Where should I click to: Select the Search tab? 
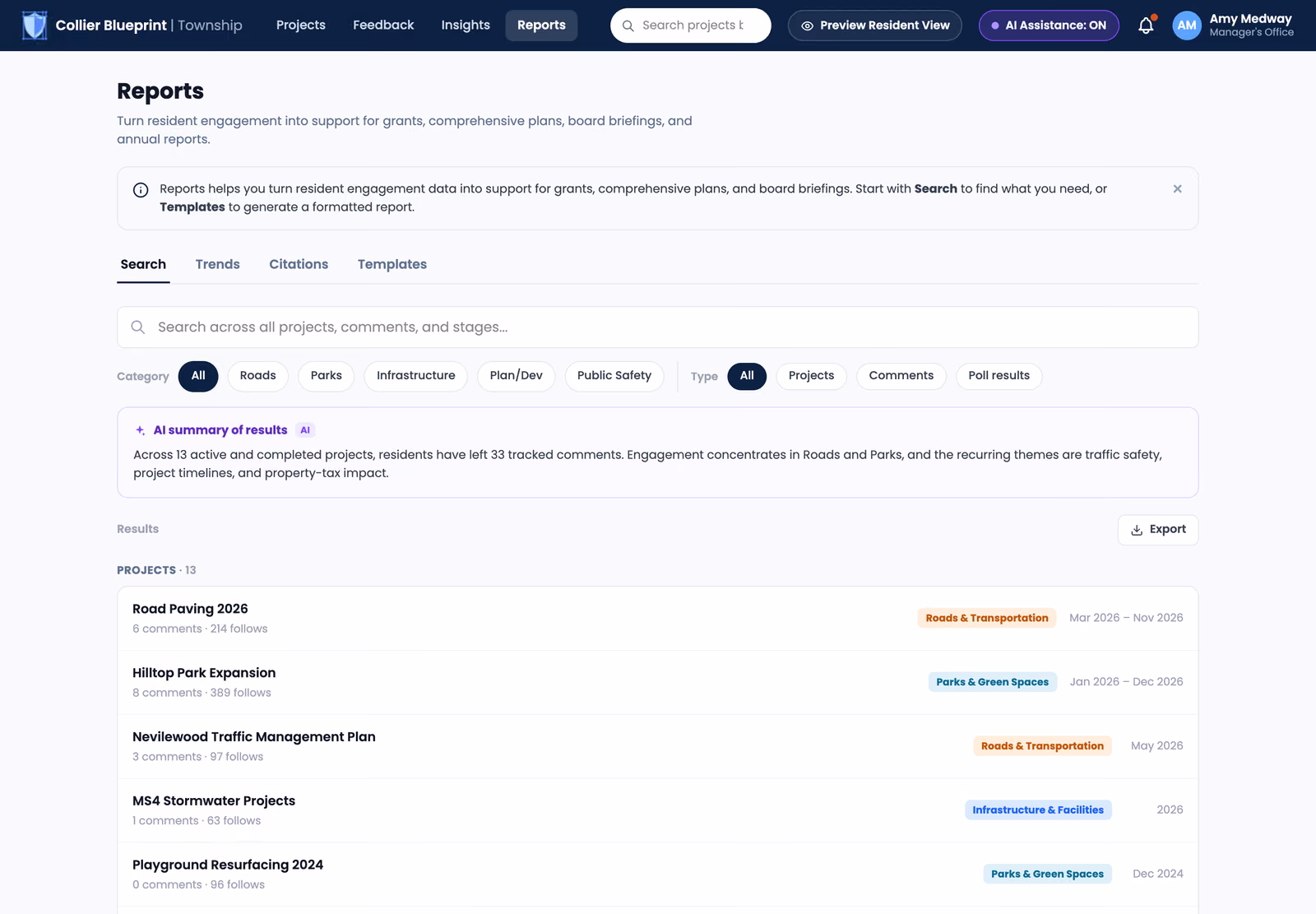143,264
